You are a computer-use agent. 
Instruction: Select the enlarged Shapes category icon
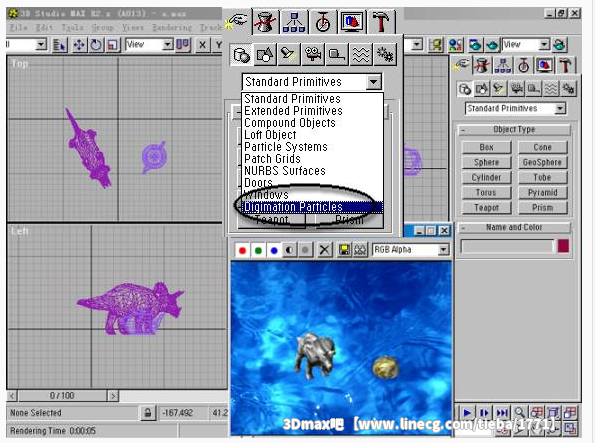pyautogui.click(x=264, y=55)
